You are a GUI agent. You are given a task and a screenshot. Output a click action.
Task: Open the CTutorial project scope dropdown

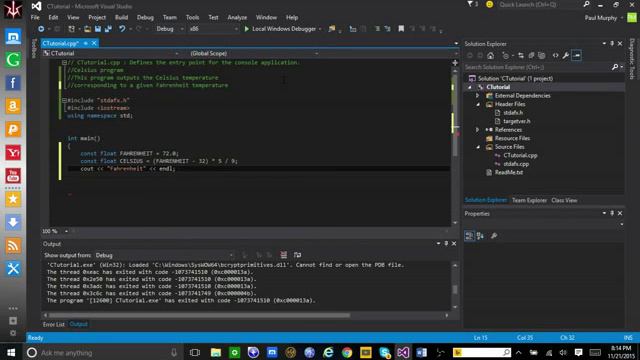[111, 53]
